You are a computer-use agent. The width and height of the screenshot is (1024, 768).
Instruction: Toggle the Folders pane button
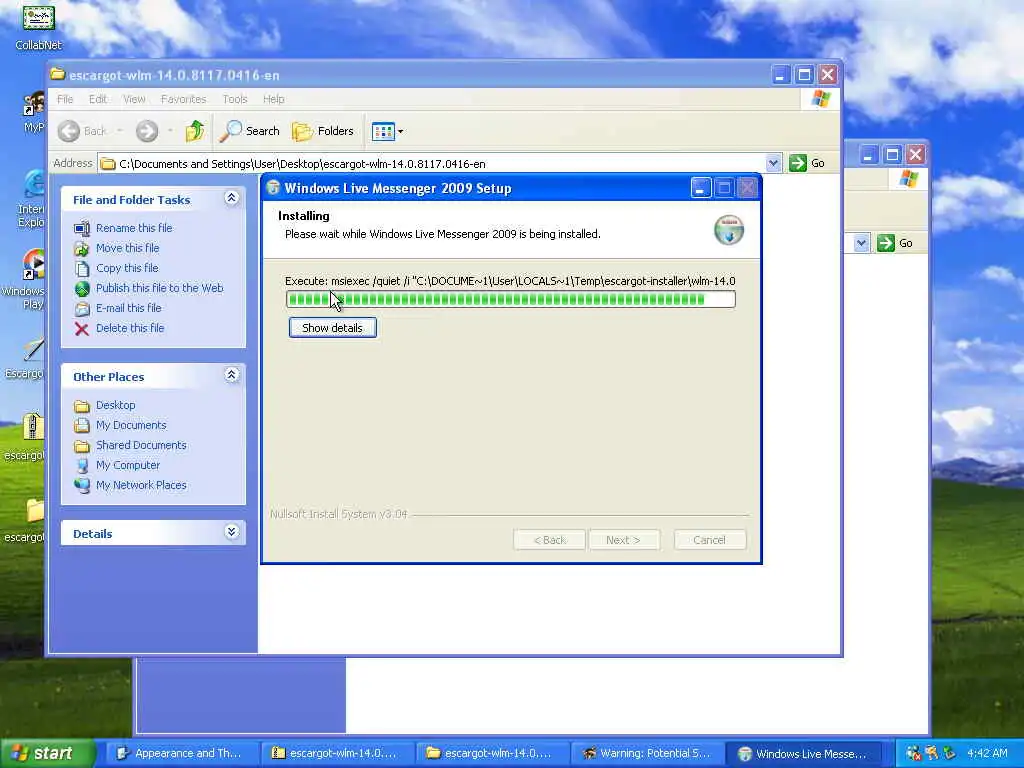pos(323,131)
